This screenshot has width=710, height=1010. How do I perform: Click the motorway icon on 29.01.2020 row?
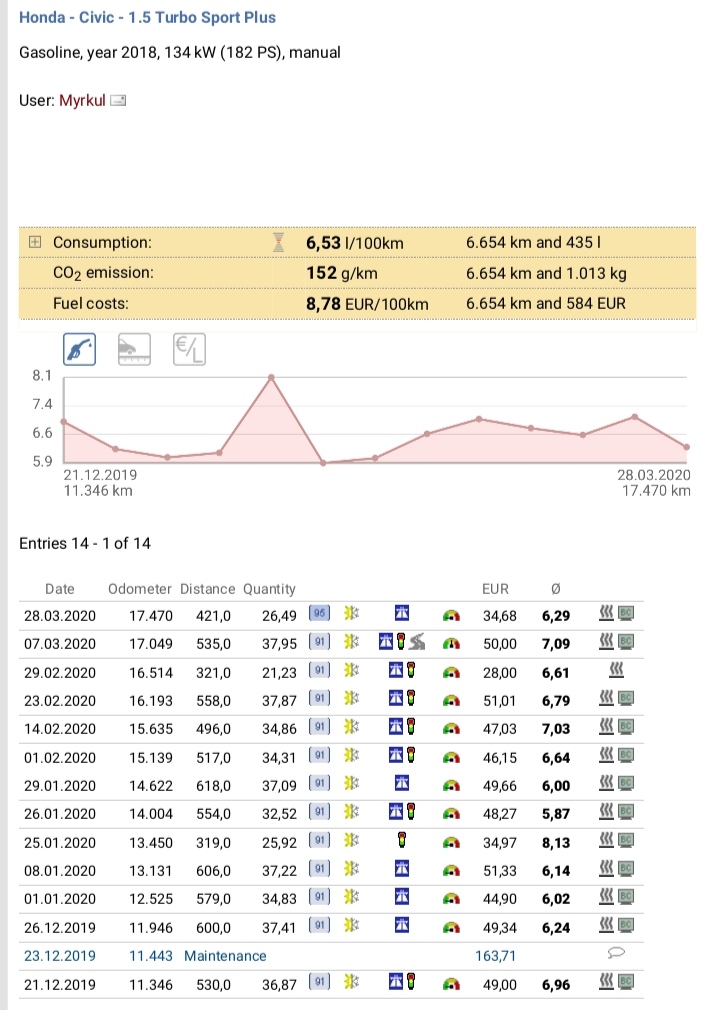[x=402, y=783]
